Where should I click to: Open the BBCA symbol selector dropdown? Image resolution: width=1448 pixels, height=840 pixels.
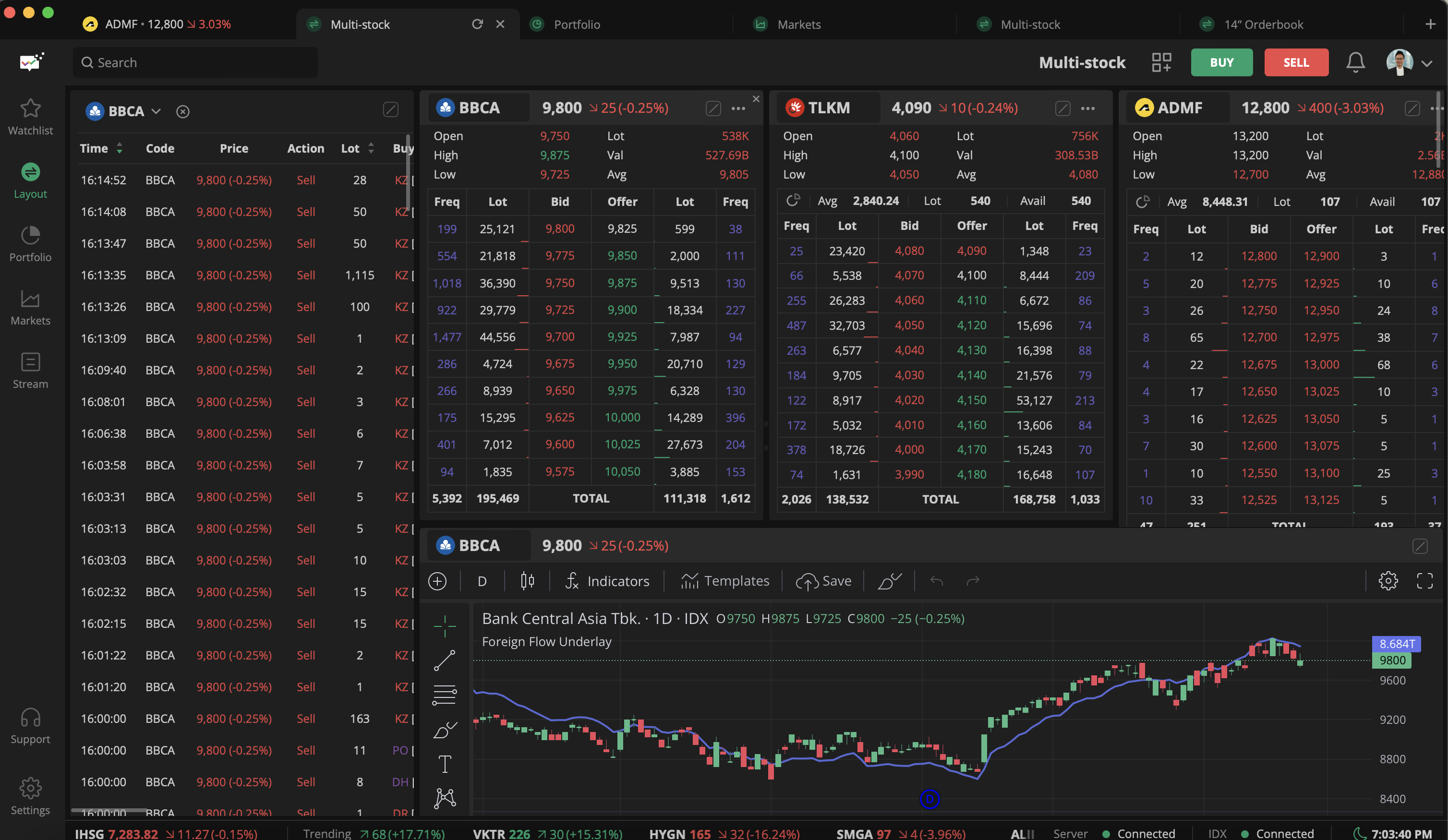pos(156,111)
